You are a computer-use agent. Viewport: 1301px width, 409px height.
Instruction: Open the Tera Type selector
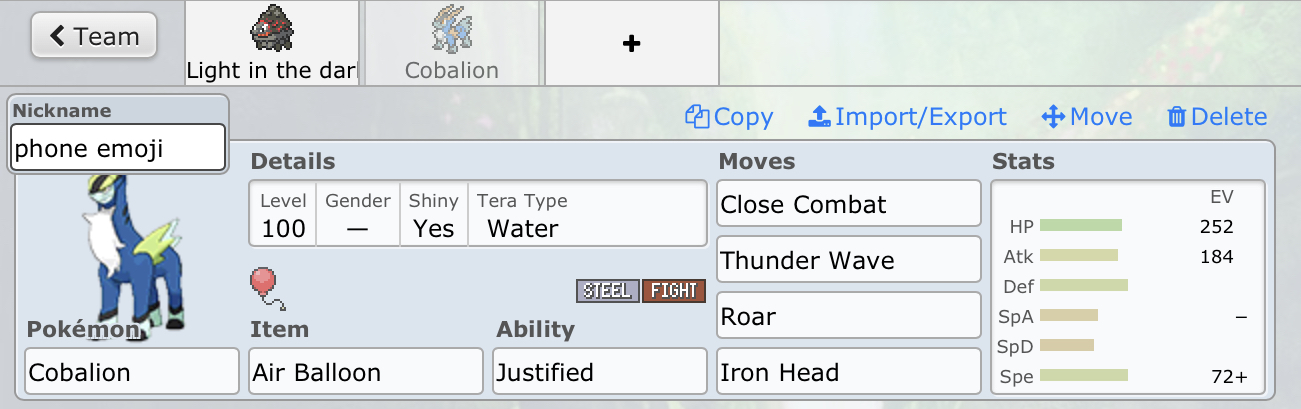(586, 215)
